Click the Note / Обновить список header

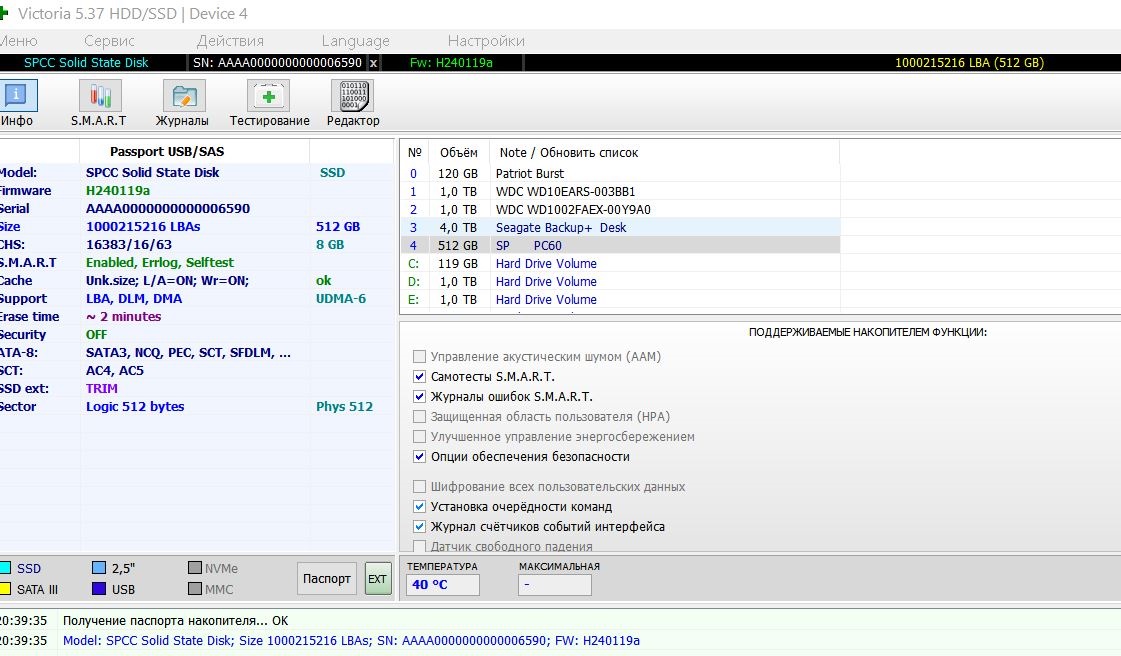pos(568,152)
